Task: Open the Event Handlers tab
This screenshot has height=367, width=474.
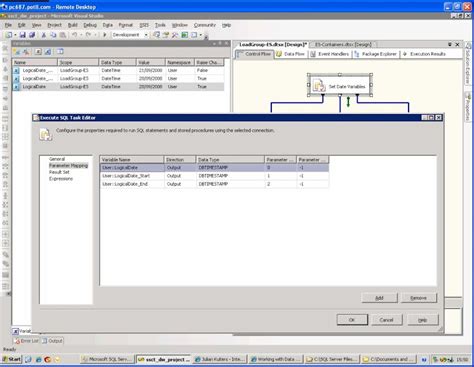Action: pyautogui.click(x=330, y=54)
